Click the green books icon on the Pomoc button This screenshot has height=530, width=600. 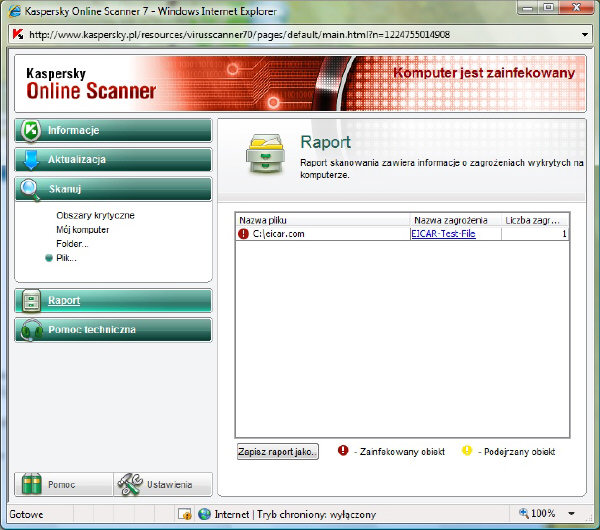point(31,484)
